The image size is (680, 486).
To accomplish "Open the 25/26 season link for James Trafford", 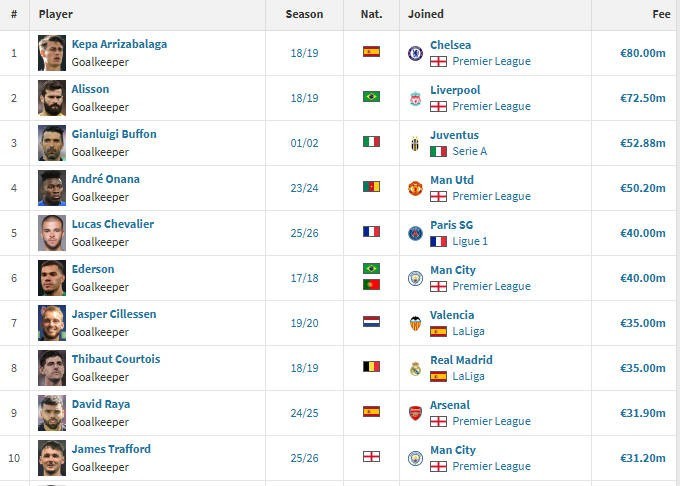I will (304, 458).
